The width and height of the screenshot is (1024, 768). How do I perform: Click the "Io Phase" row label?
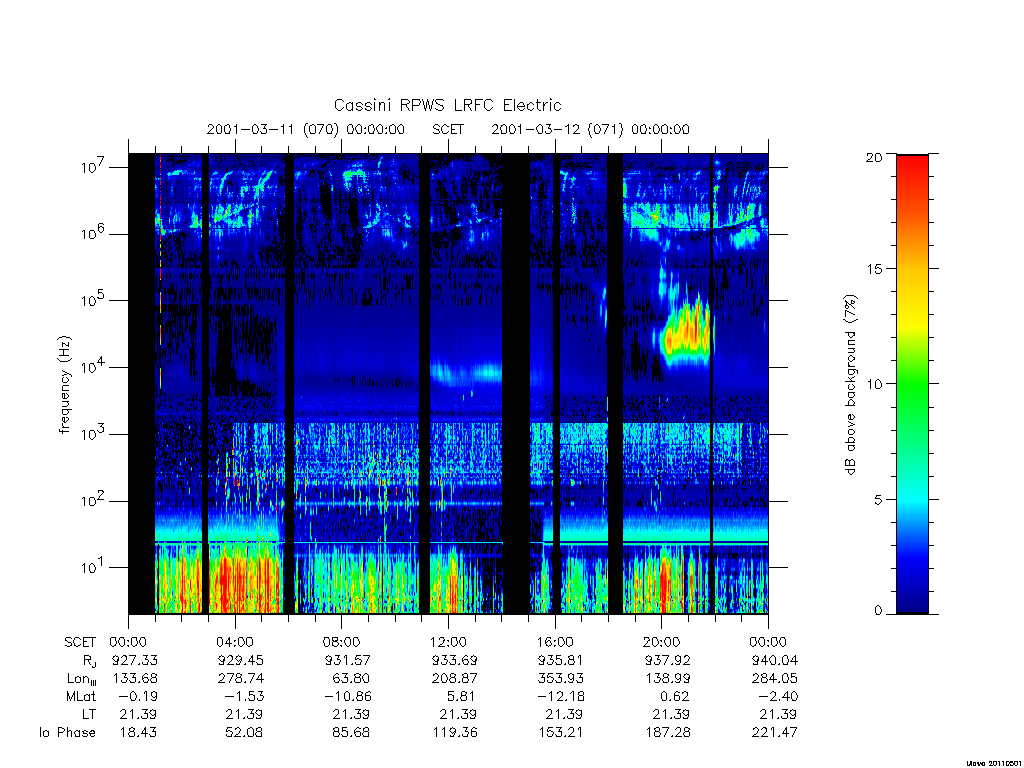coord(67,733)
